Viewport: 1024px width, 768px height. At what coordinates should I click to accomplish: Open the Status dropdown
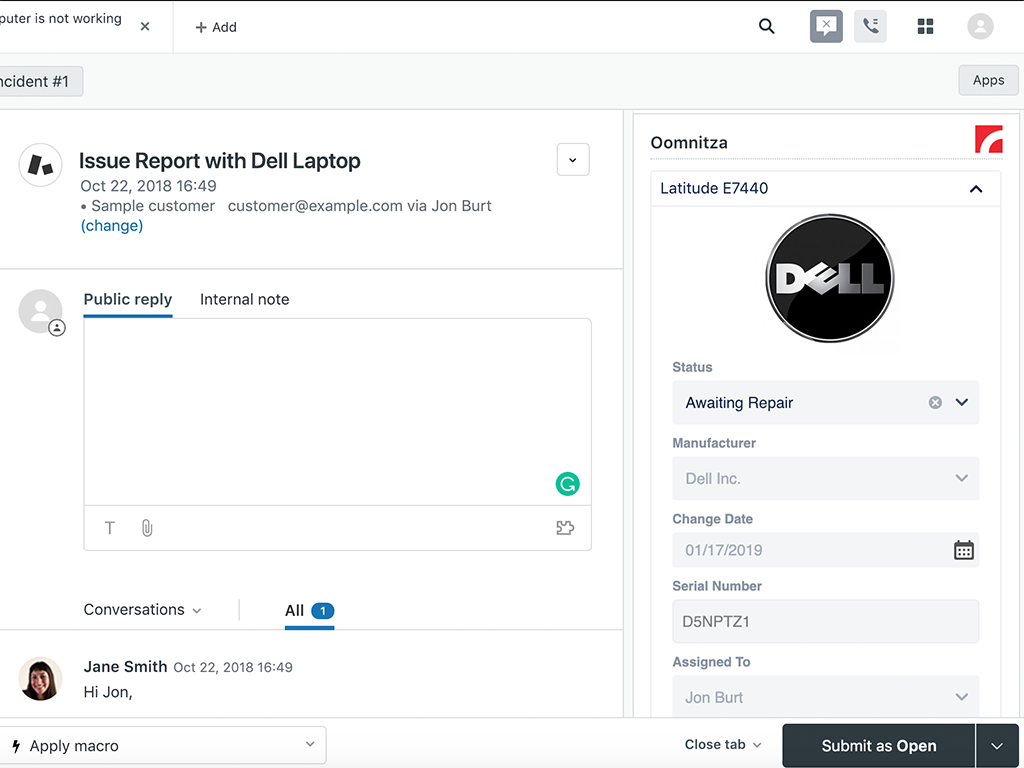tap(962, 403)
